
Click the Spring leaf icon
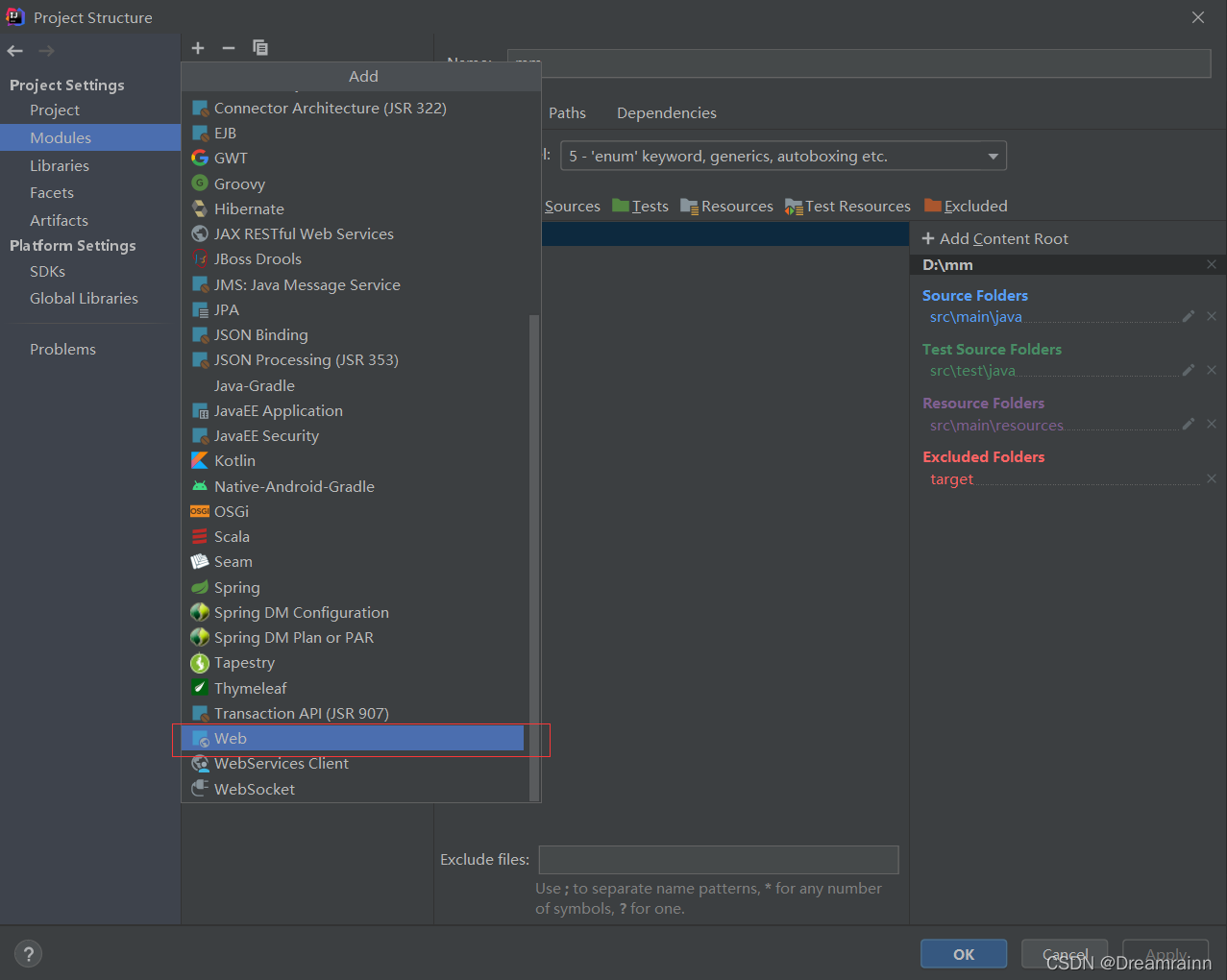tap(200, 587)
